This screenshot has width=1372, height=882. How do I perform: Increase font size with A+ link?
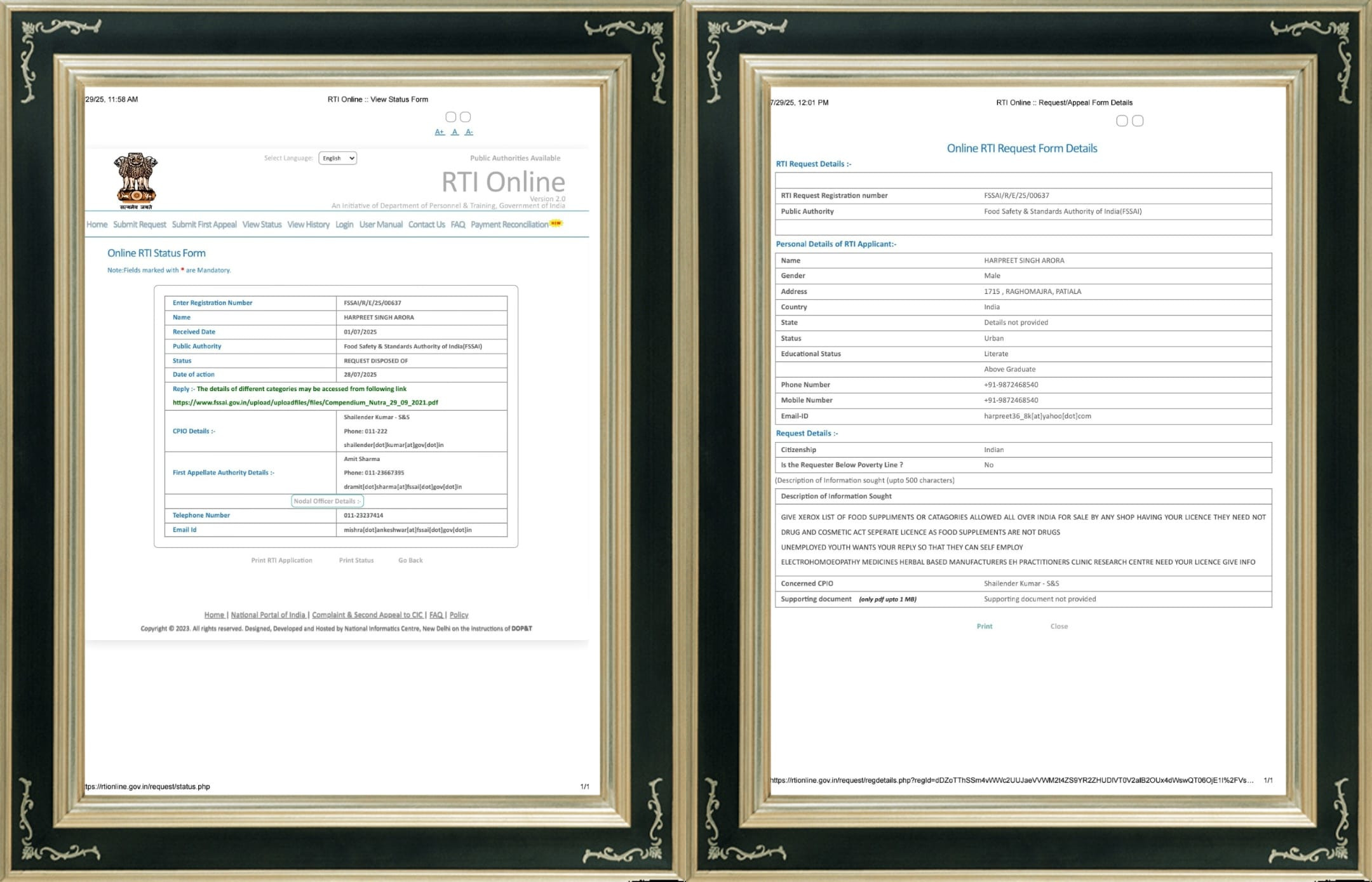coord(440,132)
